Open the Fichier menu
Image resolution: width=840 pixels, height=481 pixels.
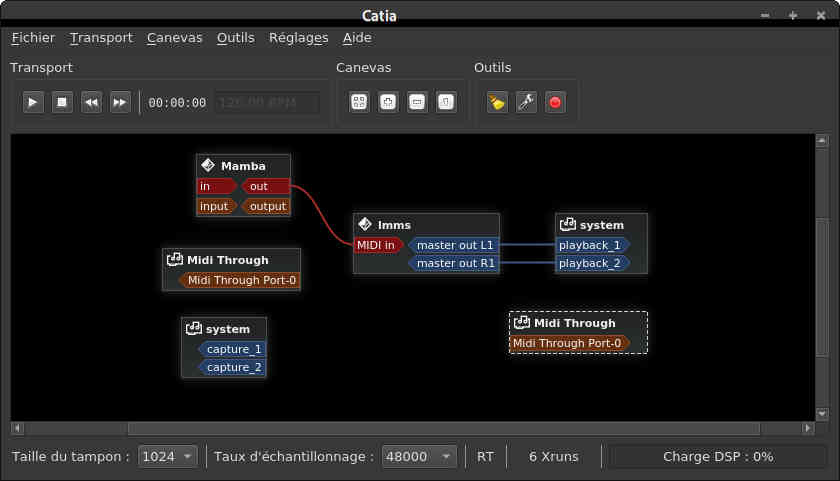[33, 38]
